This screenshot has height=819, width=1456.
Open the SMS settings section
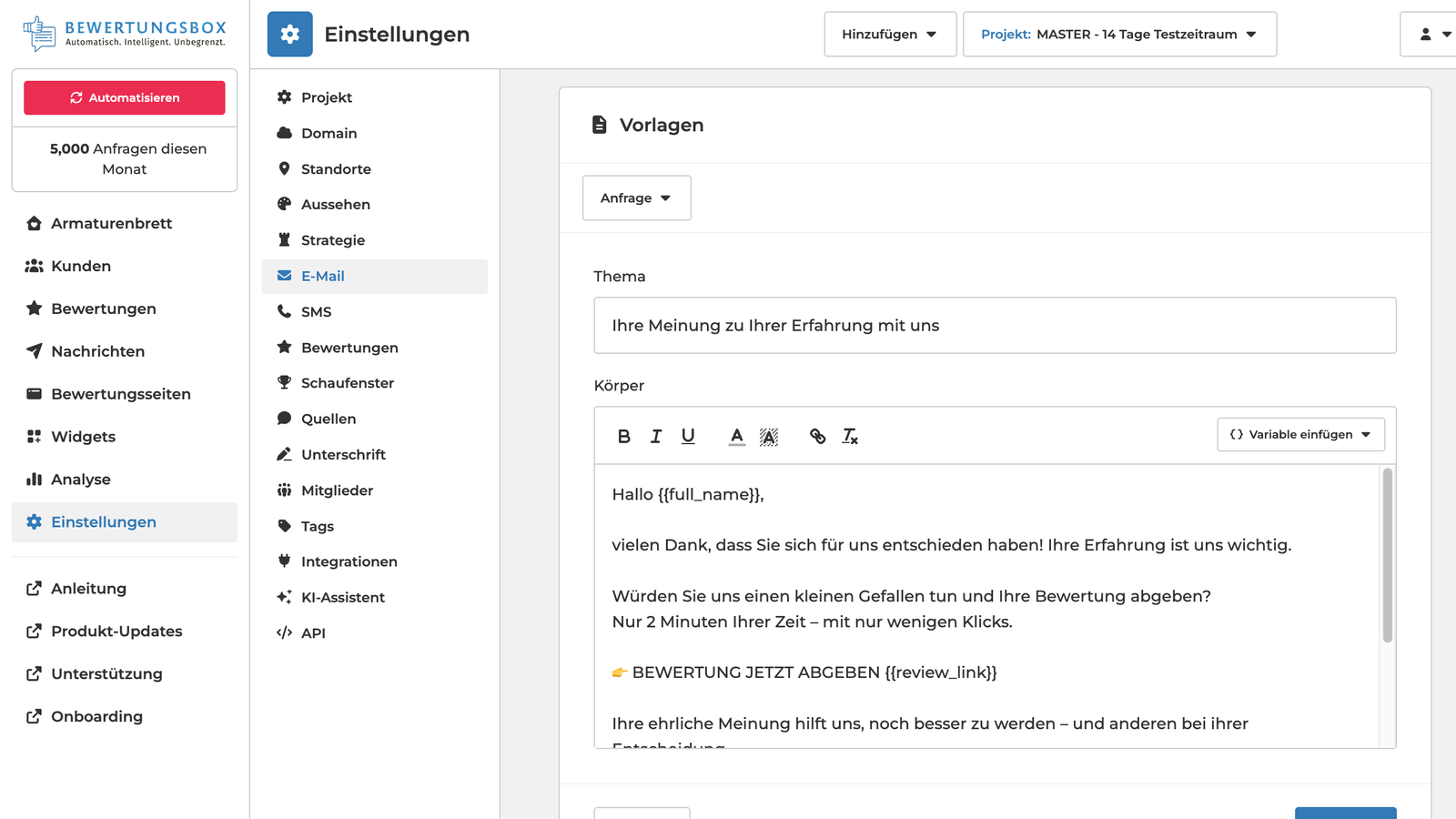(x=317, y=312)
